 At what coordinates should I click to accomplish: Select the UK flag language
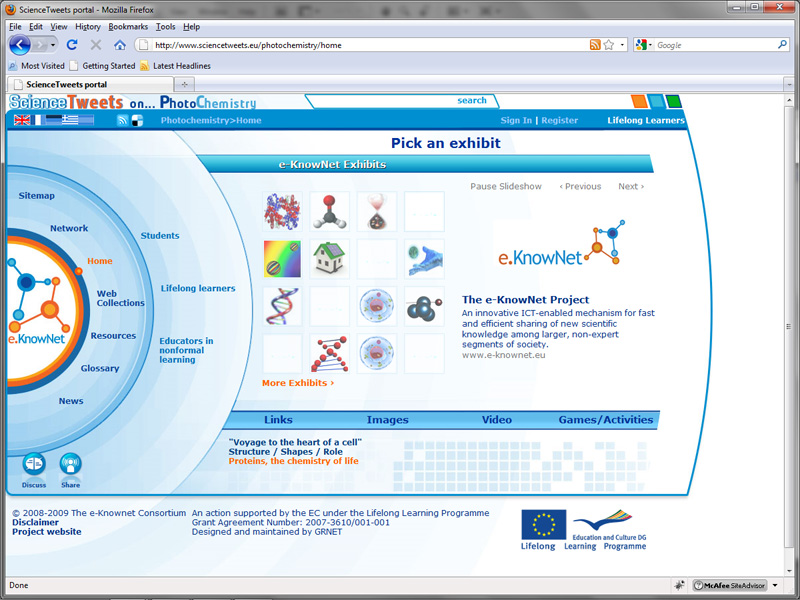coord(22,120)
